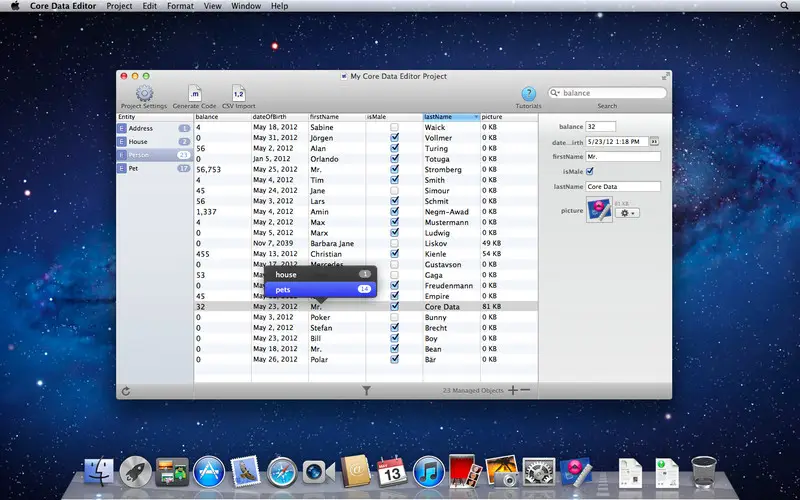Click the lastName field showing Core Data
The image size is (800, 500).
623,187
